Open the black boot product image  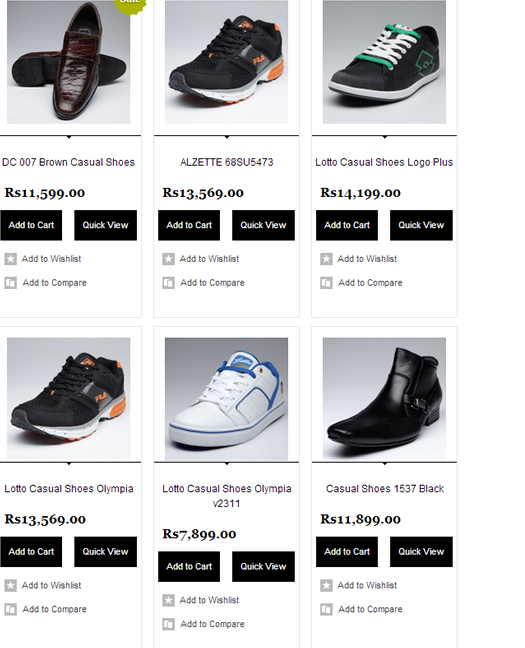point(384,398)
